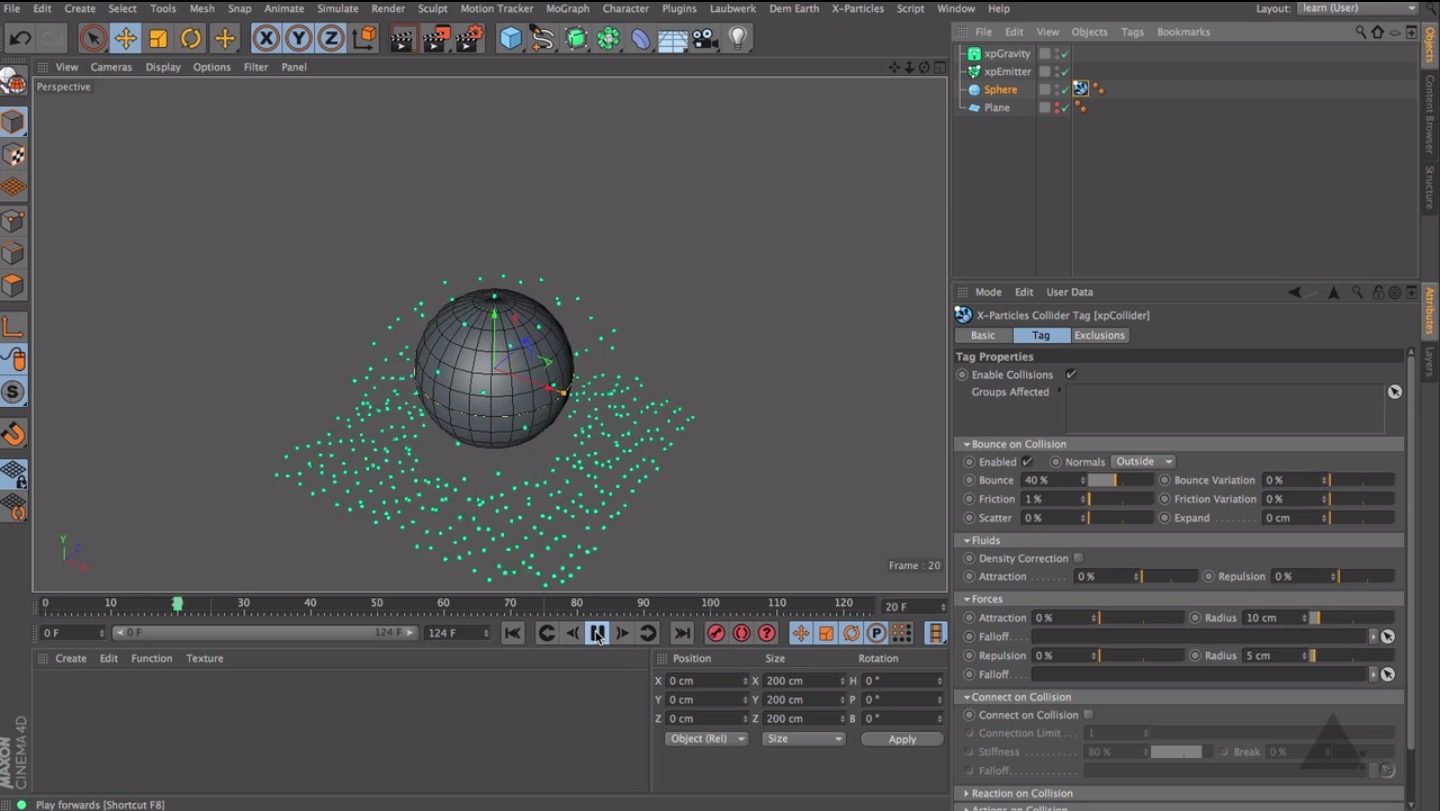Open the Simulate menu
Image resolution: width=1440 pixels, height=811 pixels.
pos(338,8)
